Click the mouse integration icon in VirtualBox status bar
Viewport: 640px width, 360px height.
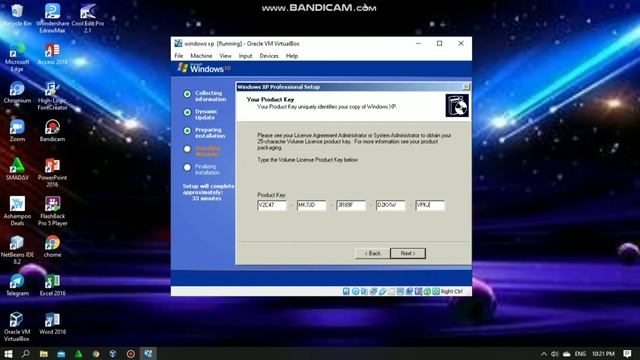click(427, 291)
